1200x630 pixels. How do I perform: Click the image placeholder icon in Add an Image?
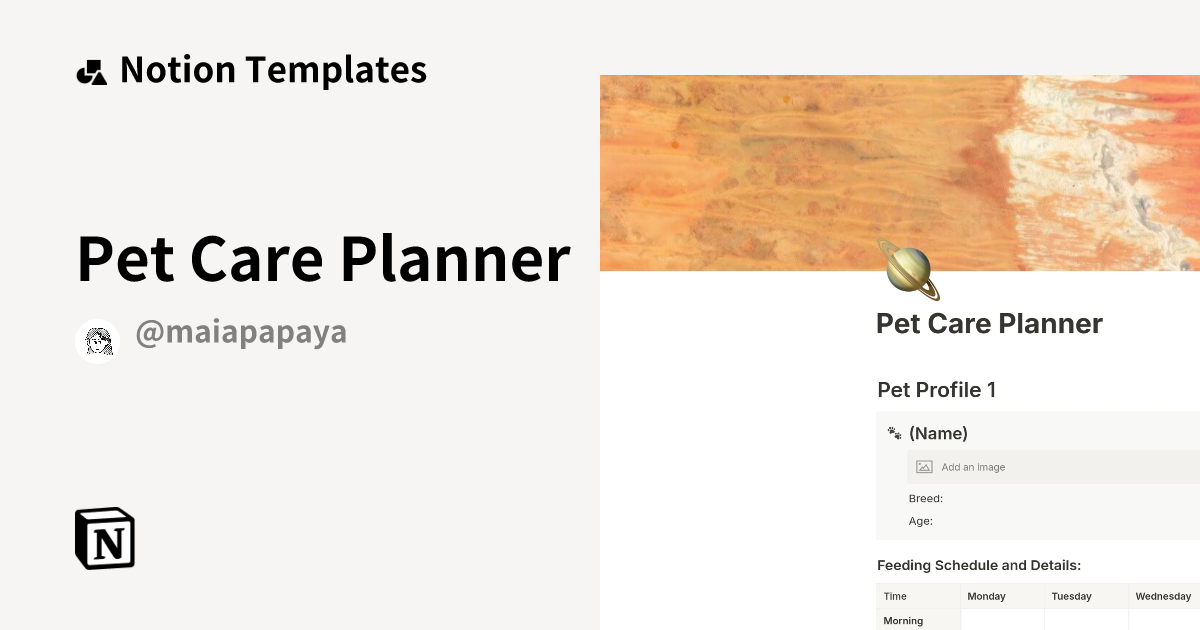pos(923,466)
